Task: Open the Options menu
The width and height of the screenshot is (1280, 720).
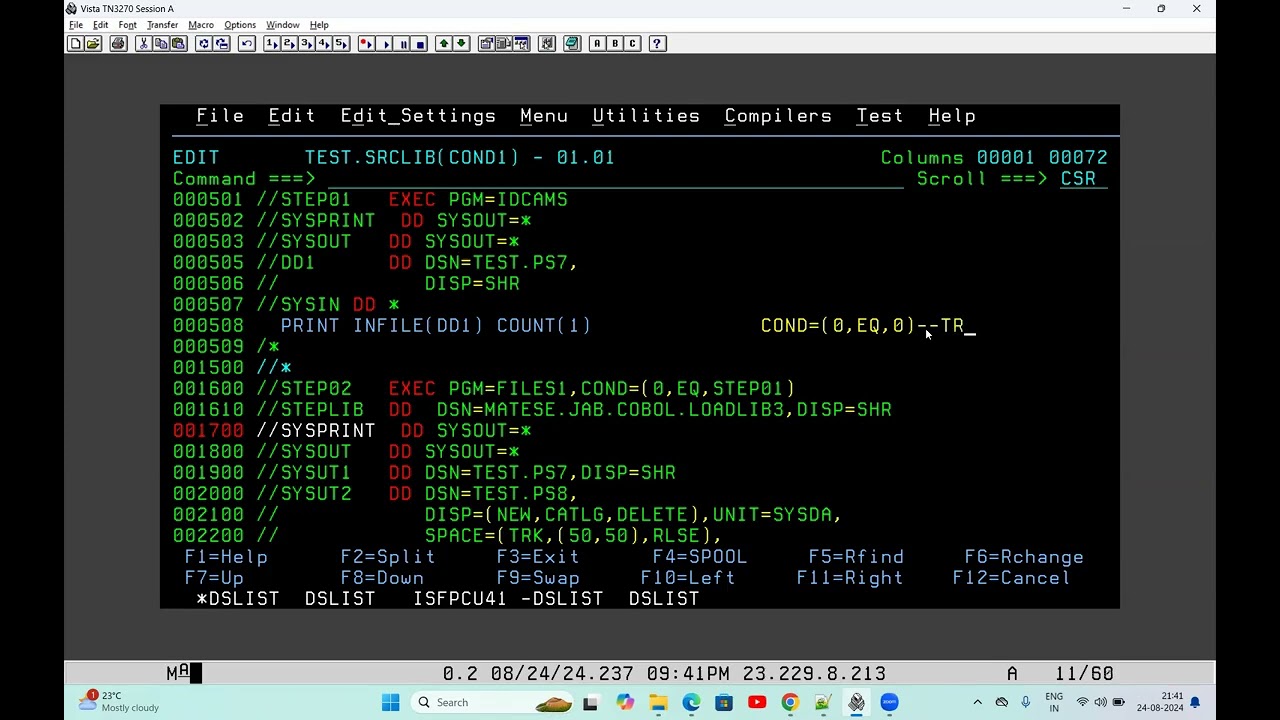Action: pyautogui.click(x=240, y=25)
